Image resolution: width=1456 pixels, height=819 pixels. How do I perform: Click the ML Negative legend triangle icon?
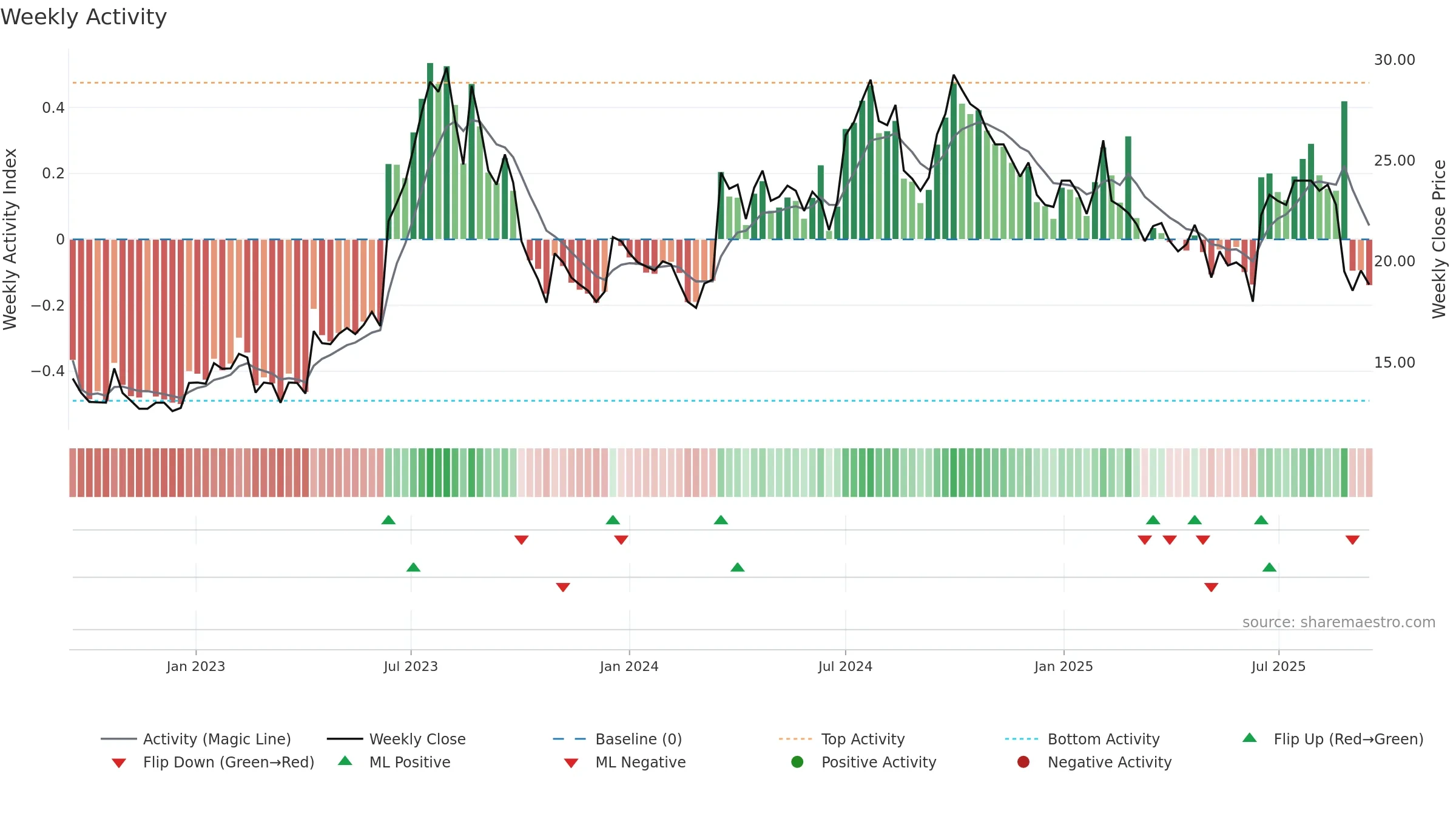coord(571,763)
